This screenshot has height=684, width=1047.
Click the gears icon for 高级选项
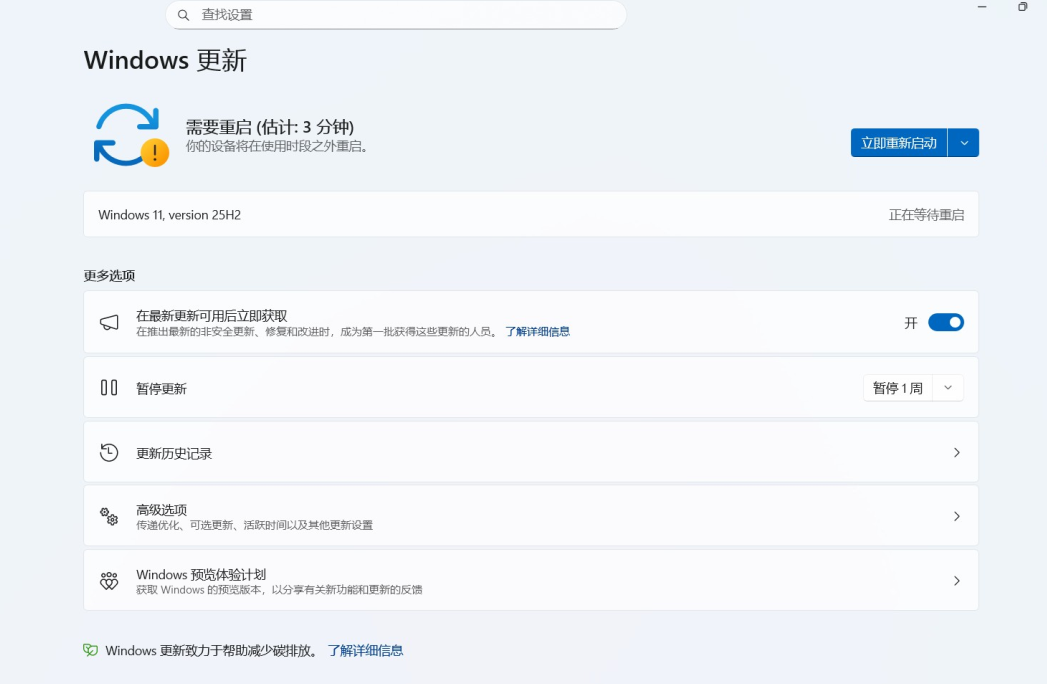click(x=109, y=516)
